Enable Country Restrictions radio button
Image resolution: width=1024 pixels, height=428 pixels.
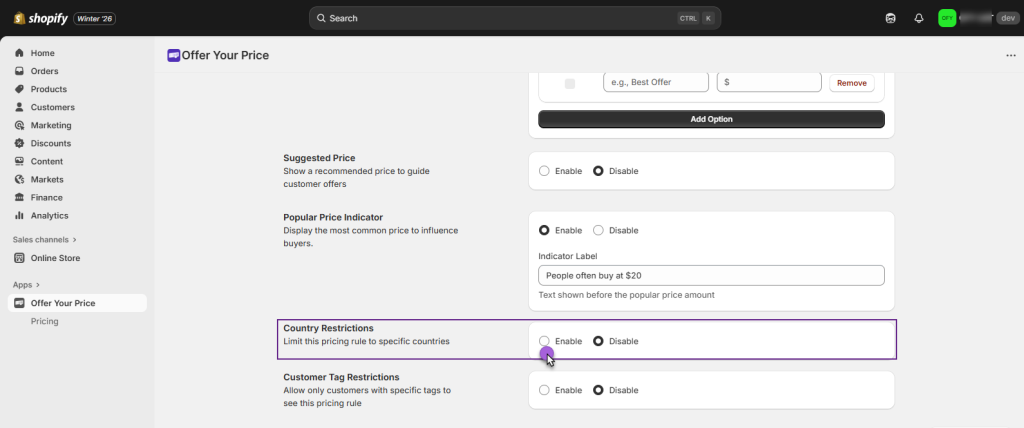pos(544,341)
